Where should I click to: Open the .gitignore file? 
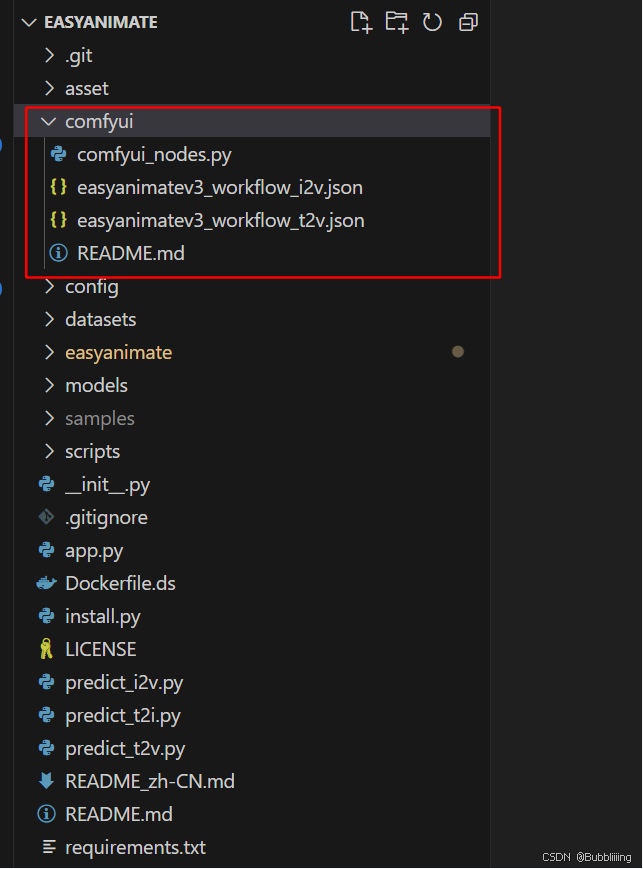106,518
